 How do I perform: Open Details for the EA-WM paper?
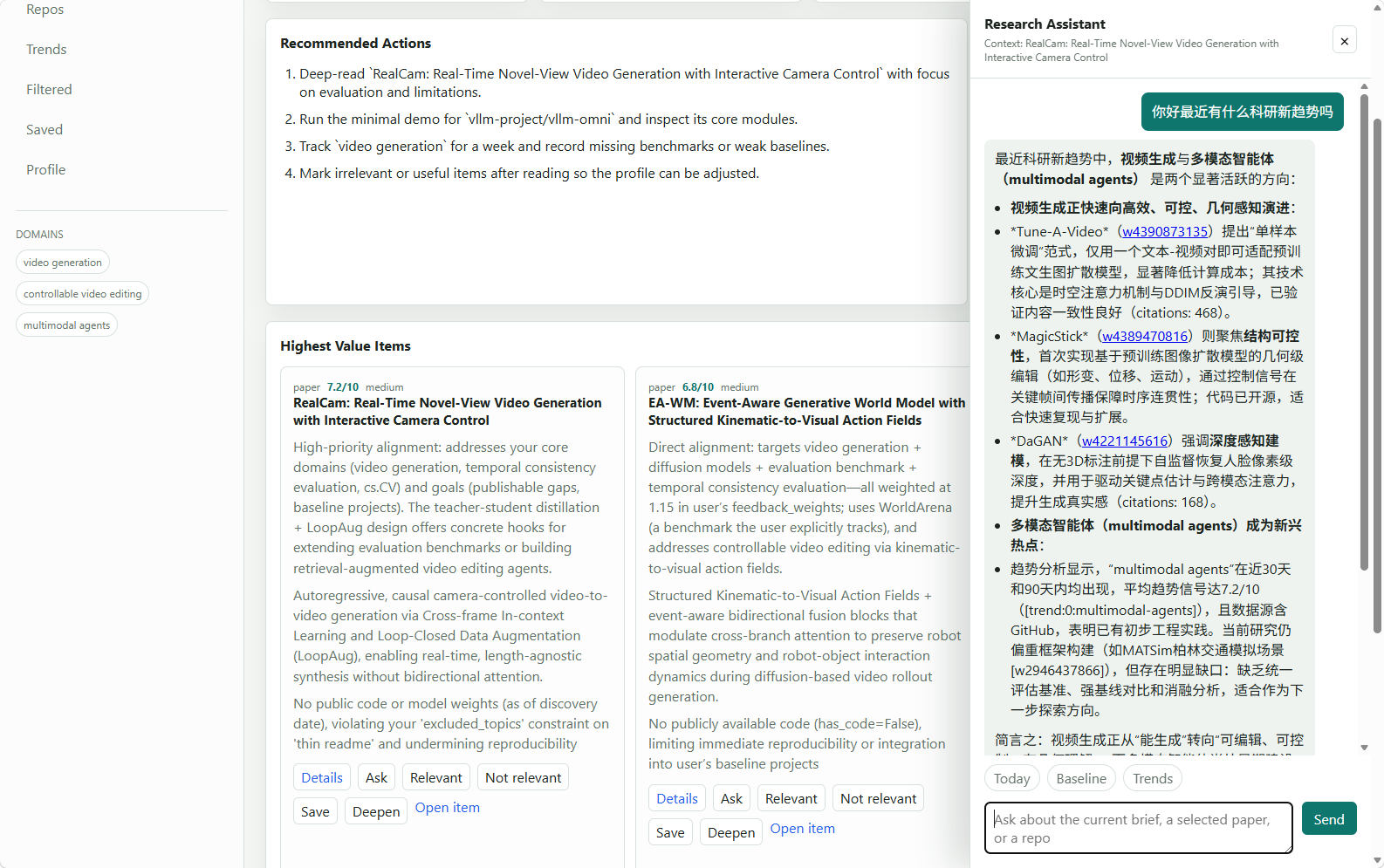[677, 798]
